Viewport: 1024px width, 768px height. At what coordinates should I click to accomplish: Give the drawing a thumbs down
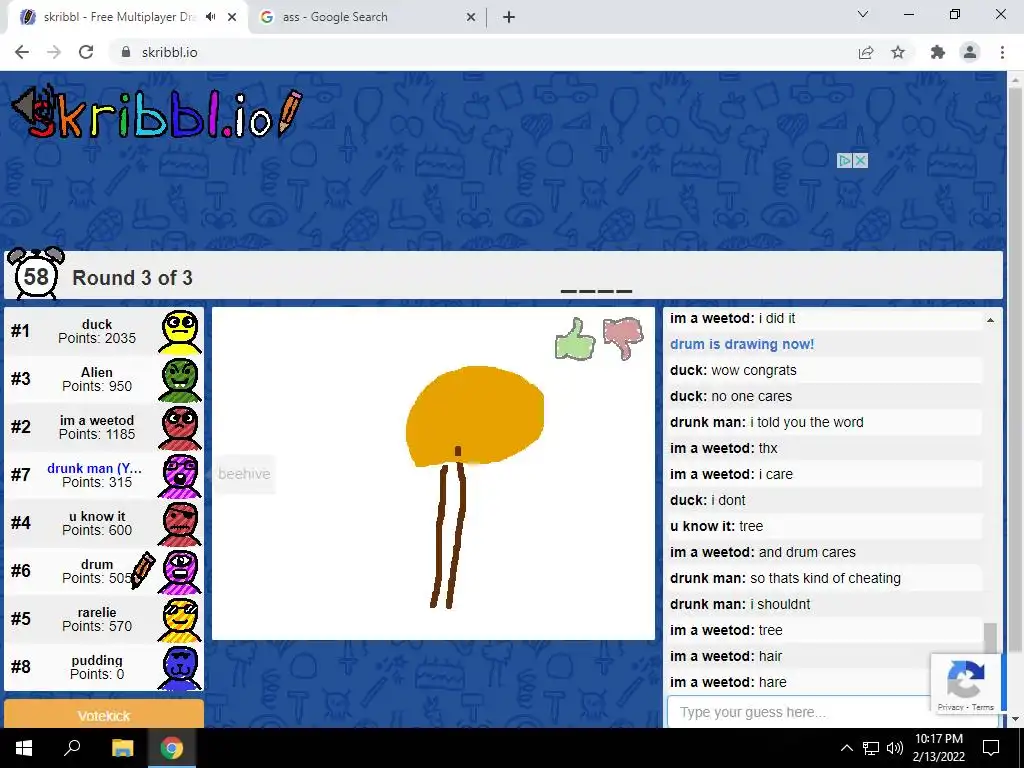[x=623, y=338]
